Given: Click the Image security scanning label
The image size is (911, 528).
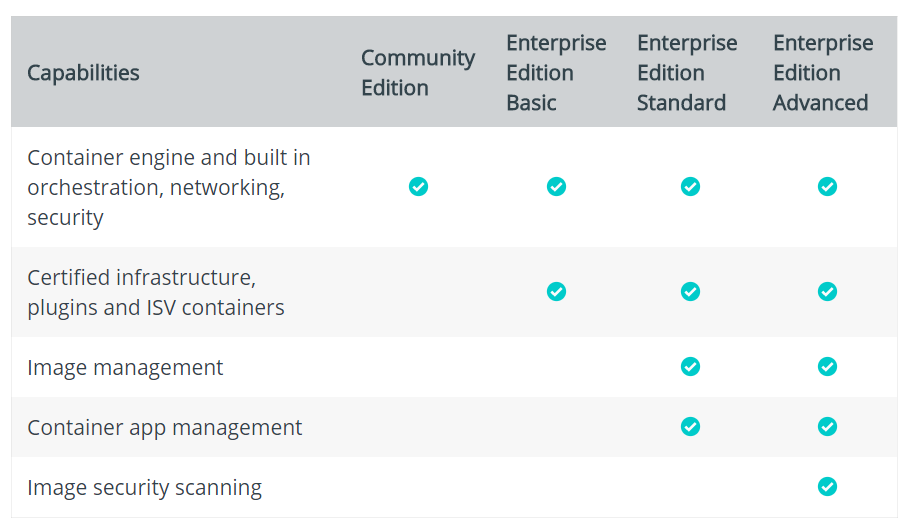Looking at the screenshot, I should pos(144,487).
